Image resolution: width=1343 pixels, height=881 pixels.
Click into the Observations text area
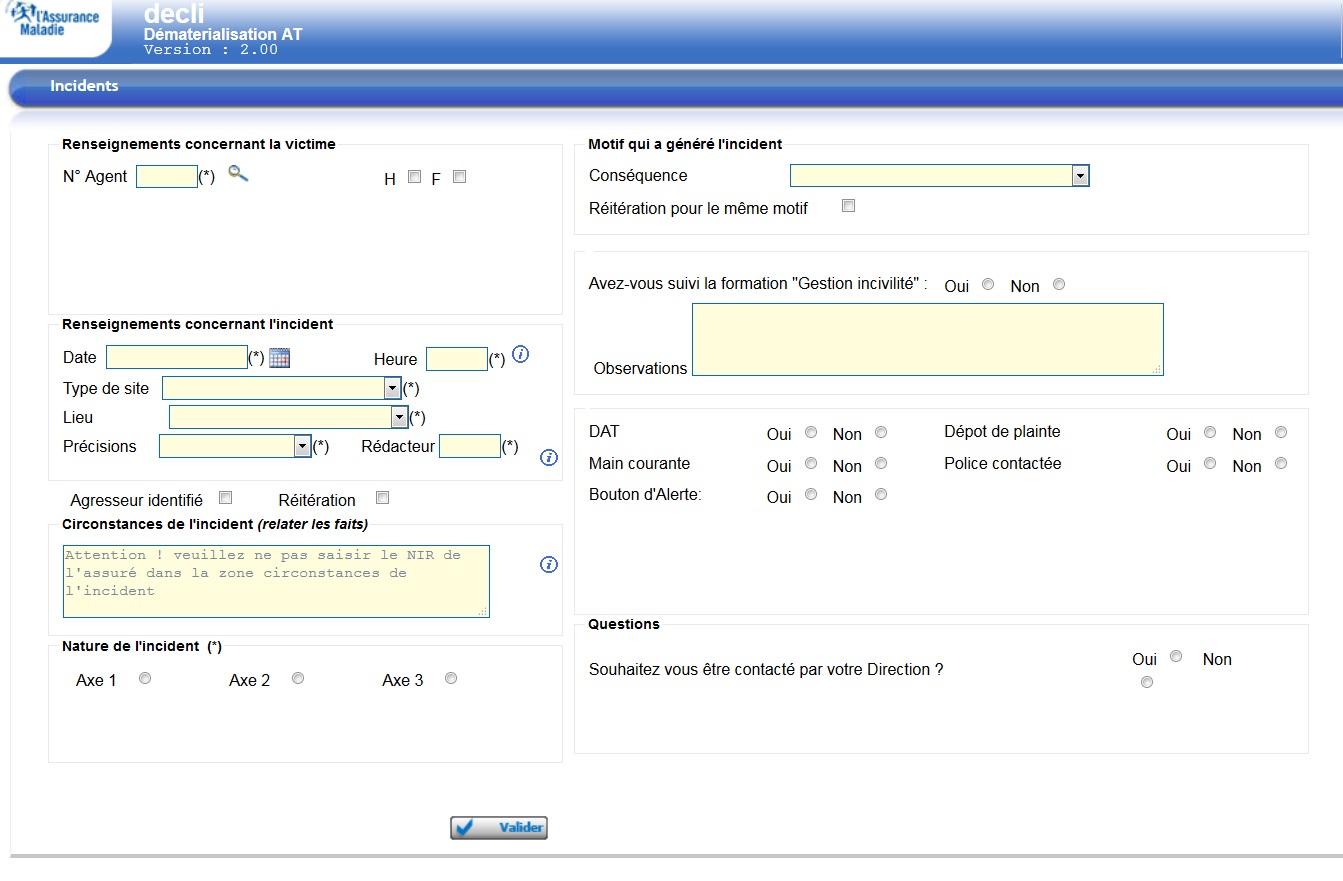coord(927,340)
